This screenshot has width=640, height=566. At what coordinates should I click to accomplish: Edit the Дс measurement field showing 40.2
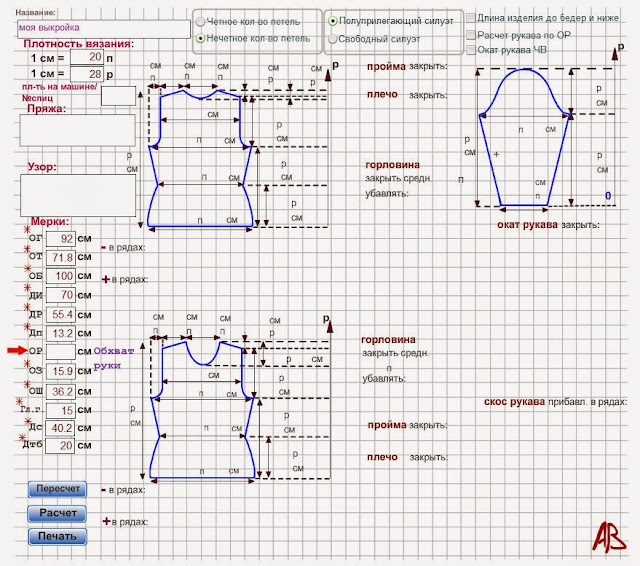(x=61, y=428)
